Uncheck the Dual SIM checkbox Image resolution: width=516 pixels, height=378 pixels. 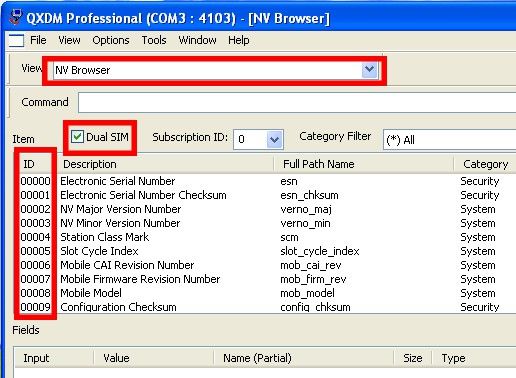[x=77, y=137]
